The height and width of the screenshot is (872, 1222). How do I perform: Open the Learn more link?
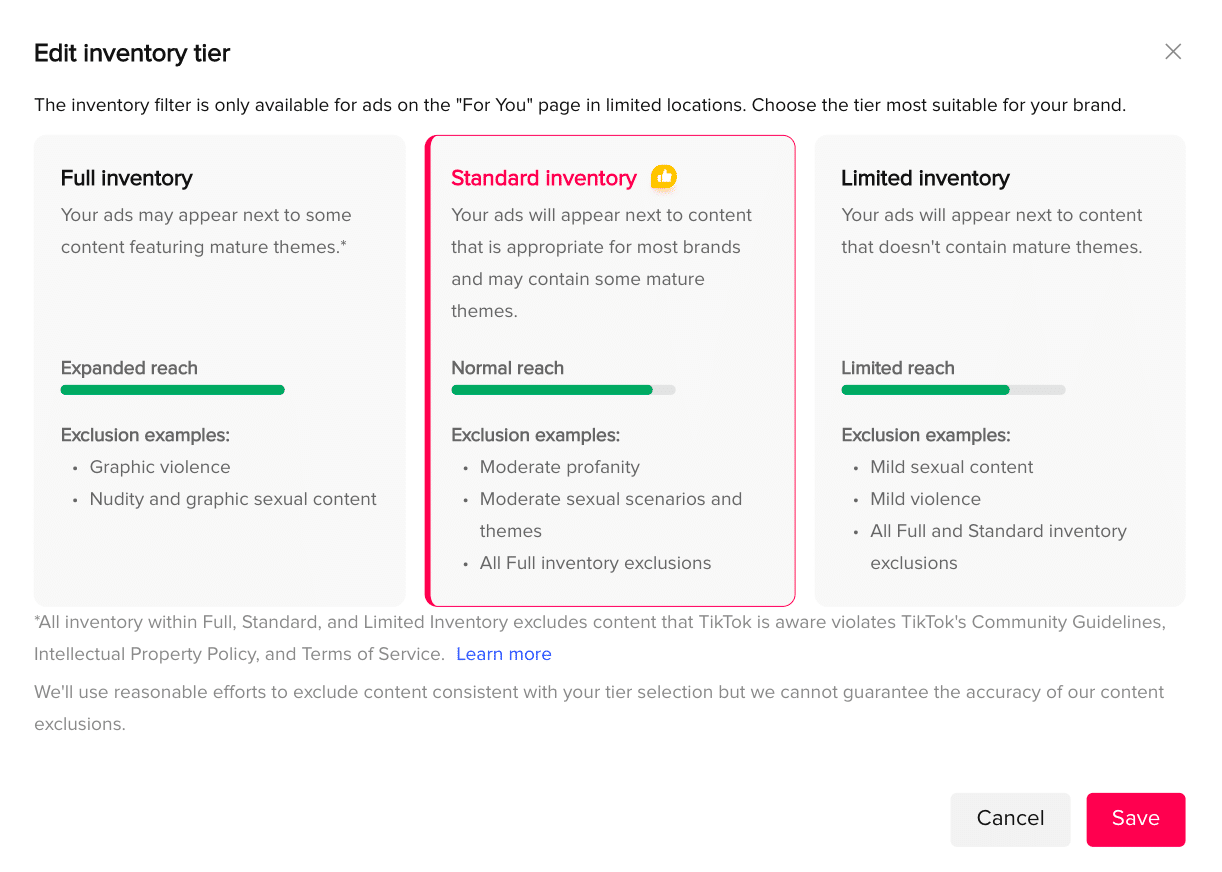click(x=504, y=654)
